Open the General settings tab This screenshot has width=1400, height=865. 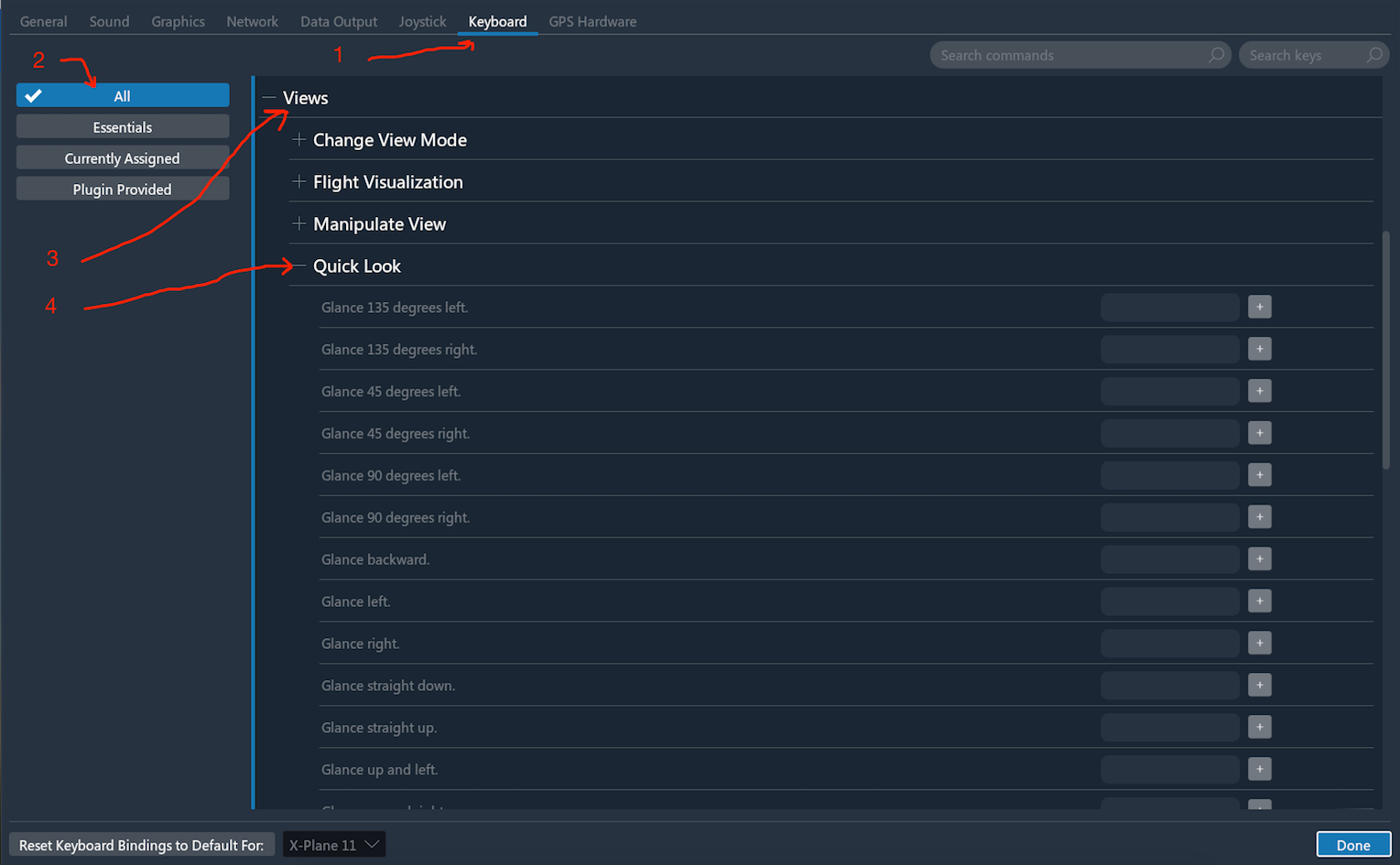(43, 21)
